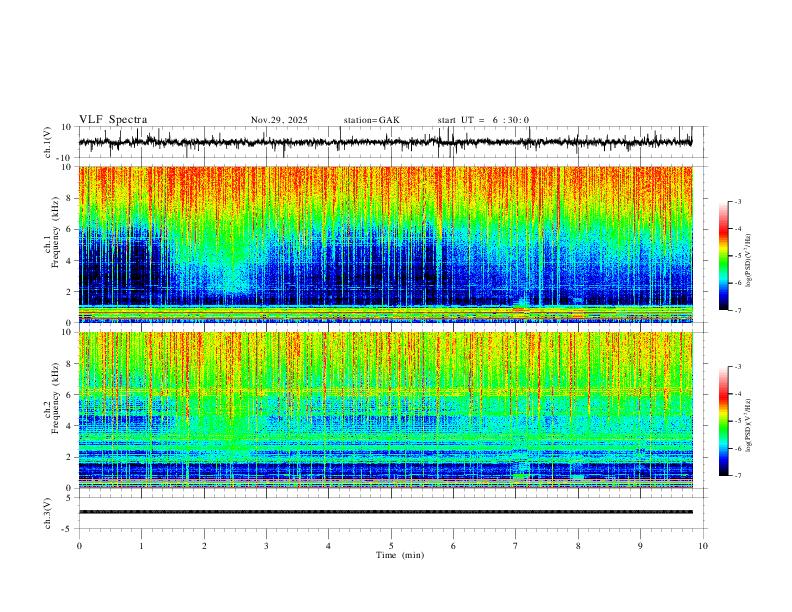Click the ch.1 voltage waveform trace

point(385,142)
